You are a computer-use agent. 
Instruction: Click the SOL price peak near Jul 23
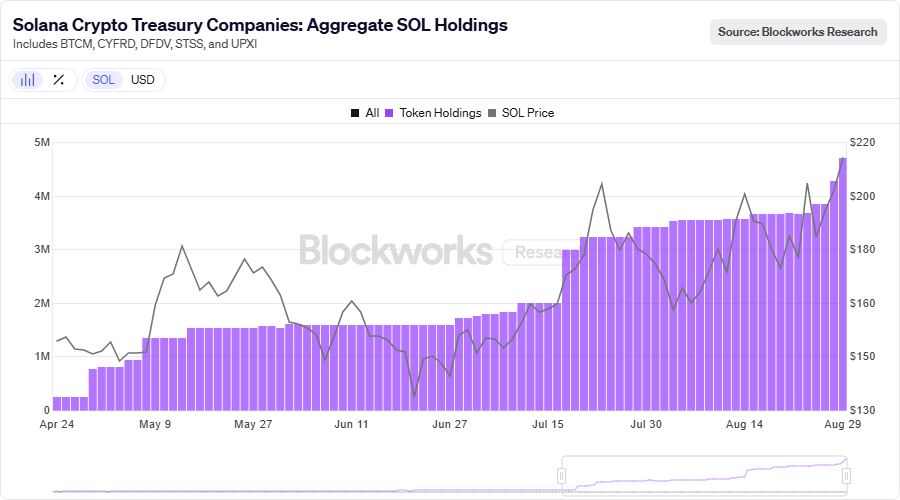click(x=602, y=184)
